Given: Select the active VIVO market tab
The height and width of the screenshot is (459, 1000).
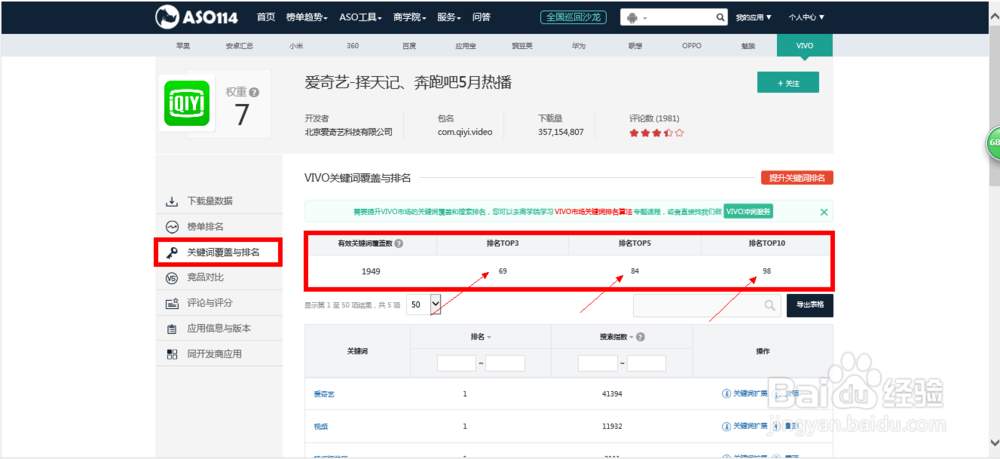Looking at the screenshot, I should pyautogui.click(x=804, y=46).
